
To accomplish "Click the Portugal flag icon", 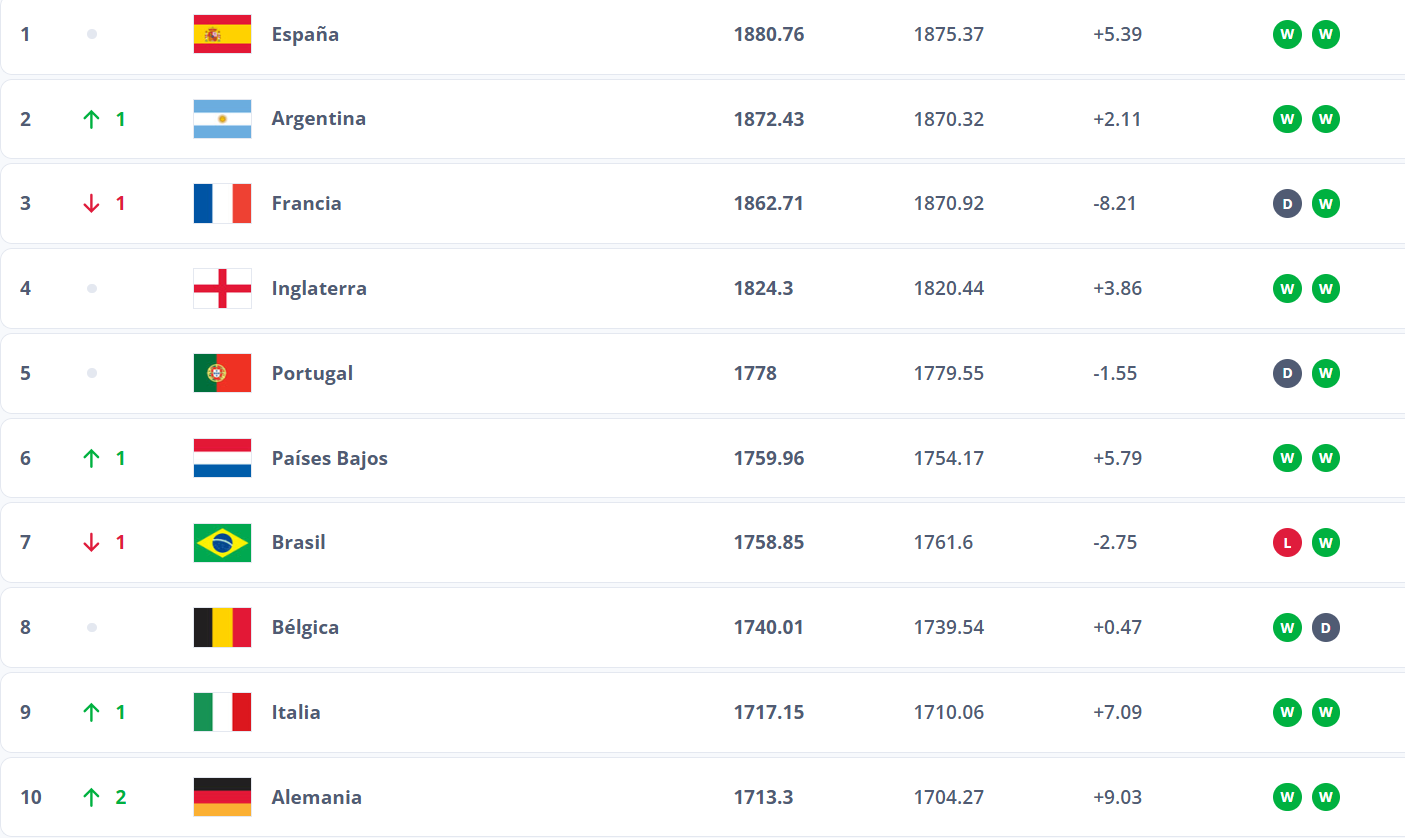I will click(x=222, y=373).
